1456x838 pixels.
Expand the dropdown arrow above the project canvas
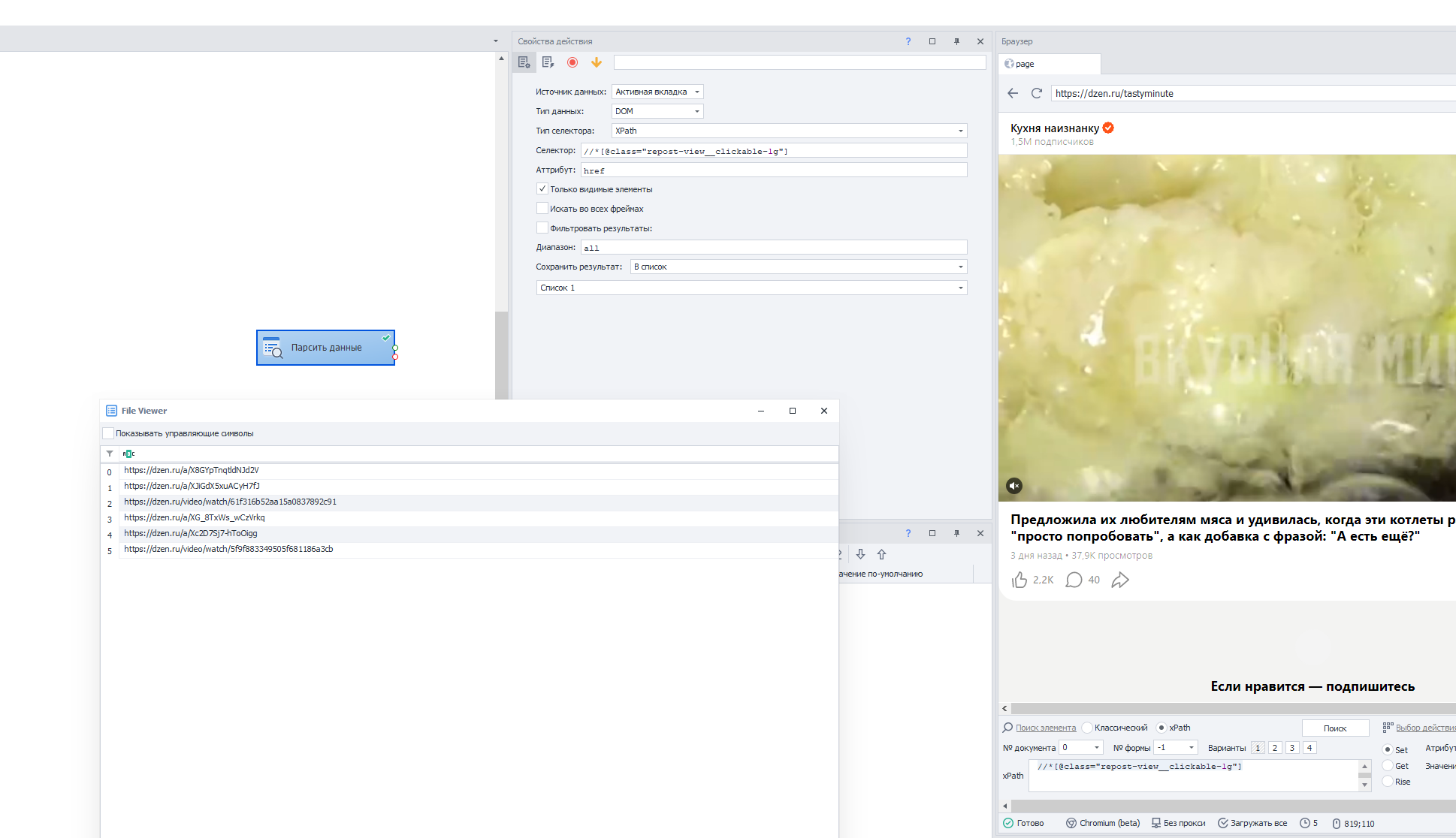[x=496, y=41]
